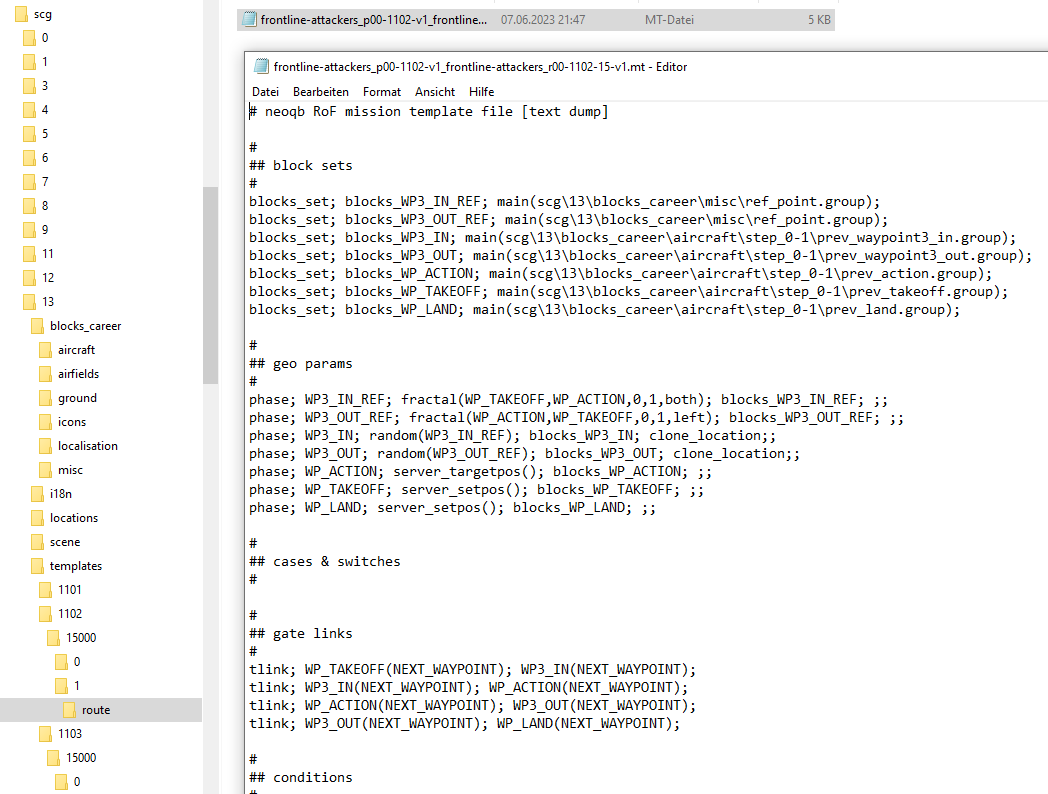This screenshot has width=1048, height=794.
Task: Open the blocks_career folder
Action: pos(86,326)
